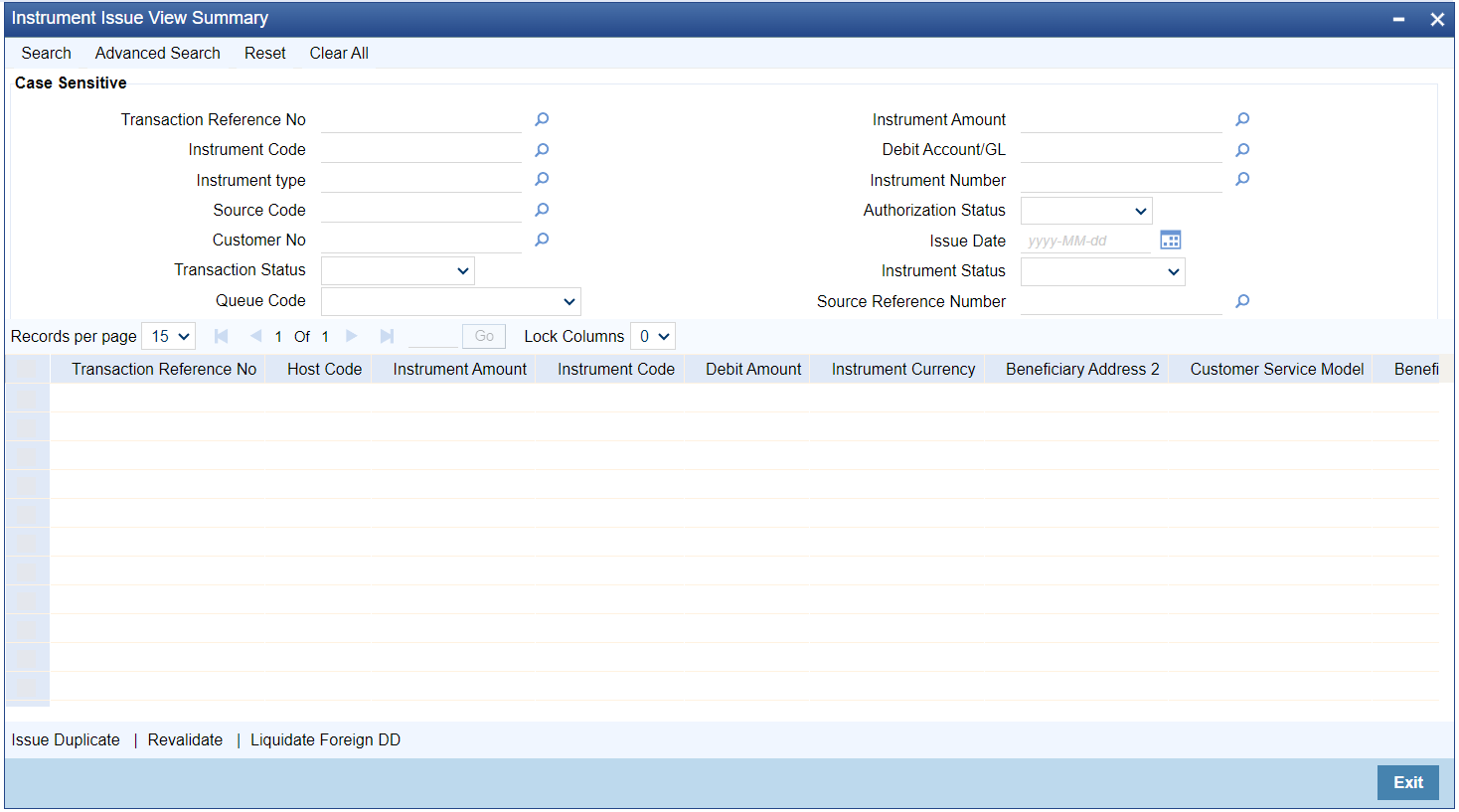The height and width of the screenshot is (812, 1459).
Task: Expand the Instrument Status dropdown
Action: tap(1103, 271)
